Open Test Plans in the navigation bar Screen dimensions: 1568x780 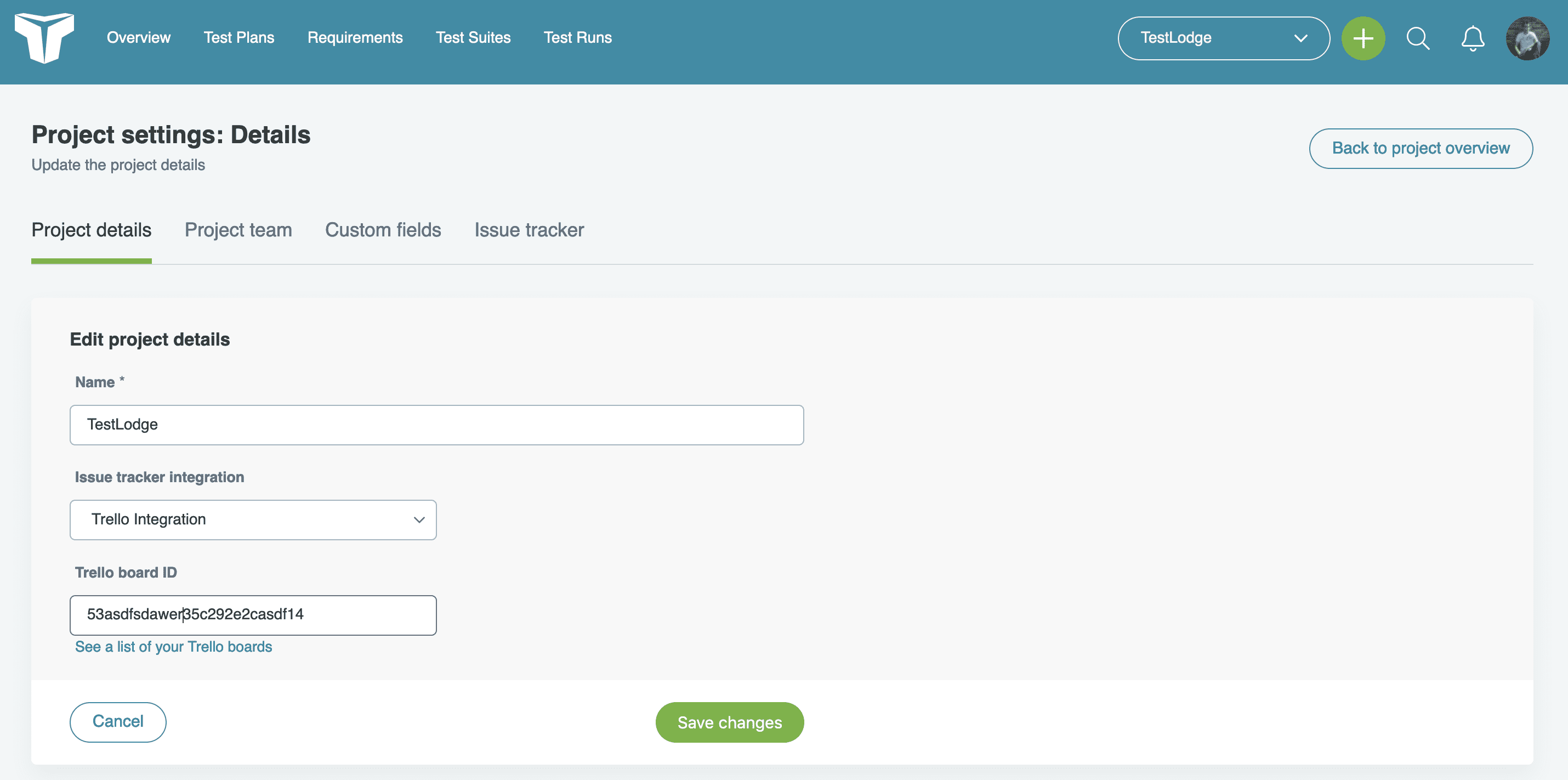pyautogui.click(x=239, y=38)
